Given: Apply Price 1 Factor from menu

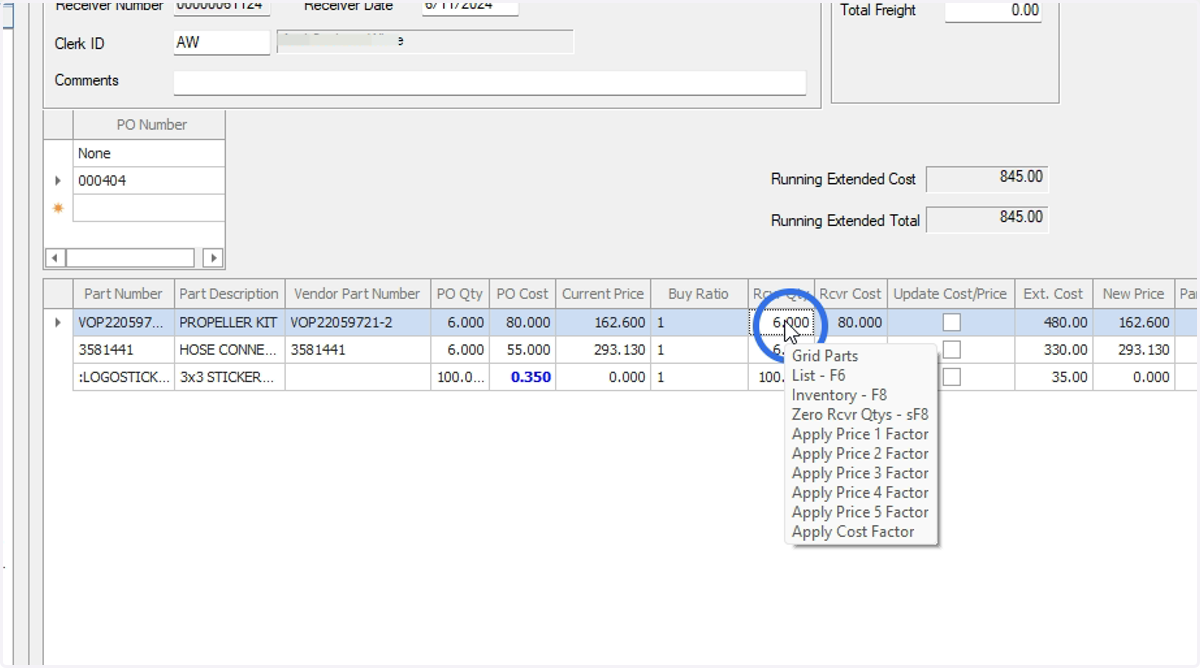Looking at the screenshot, I should tap(862, 434).
